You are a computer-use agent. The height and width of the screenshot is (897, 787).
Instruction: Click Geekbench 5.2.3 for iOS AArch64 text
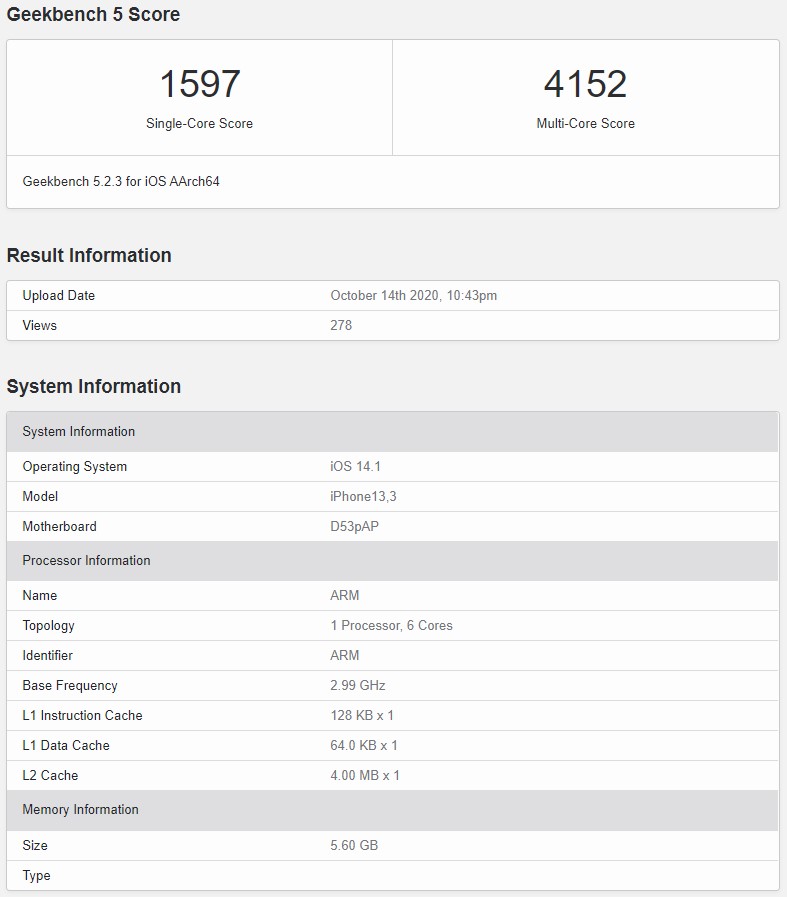point(121,181)
